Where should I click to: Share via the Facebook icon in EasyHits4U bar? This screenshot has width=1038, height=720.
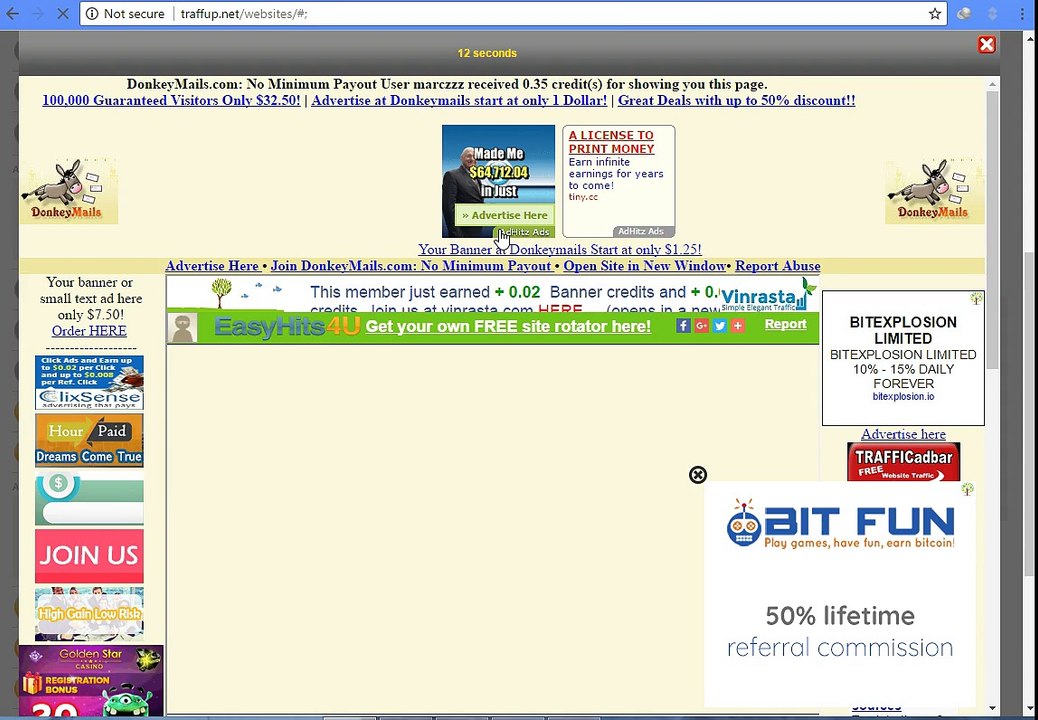683,326
